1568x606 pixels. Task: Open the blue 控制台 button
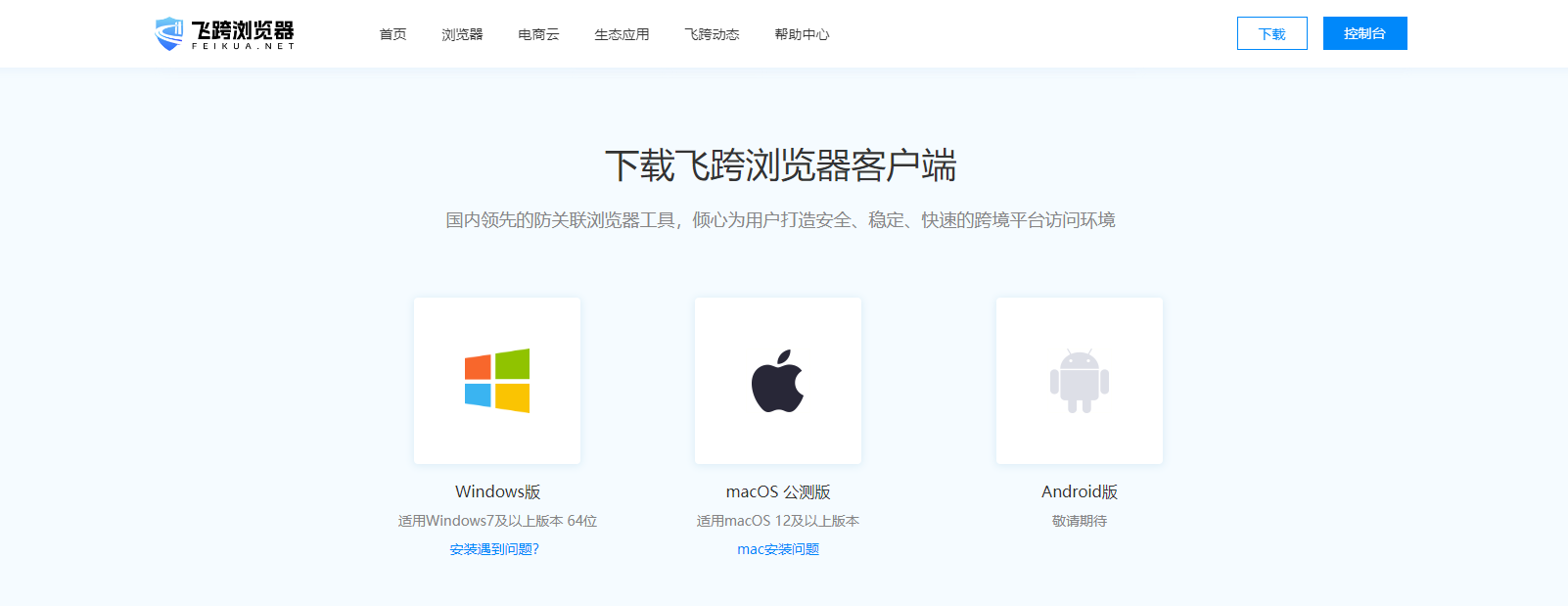point(1364,33)
